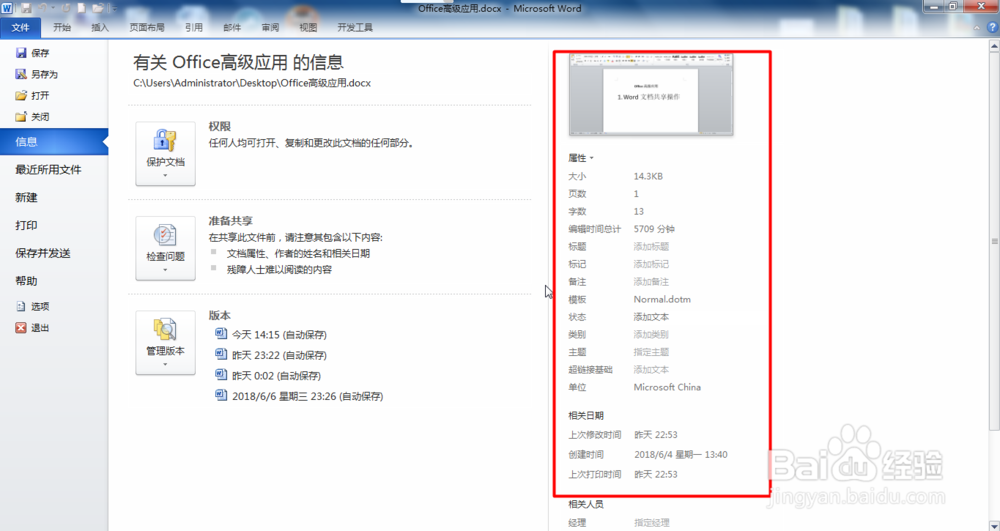Open the 检查问题 (Check for Issues) dropdown button
This screenshot has width=1000, height=531.
pyautogui.click(x=165, y=248)
